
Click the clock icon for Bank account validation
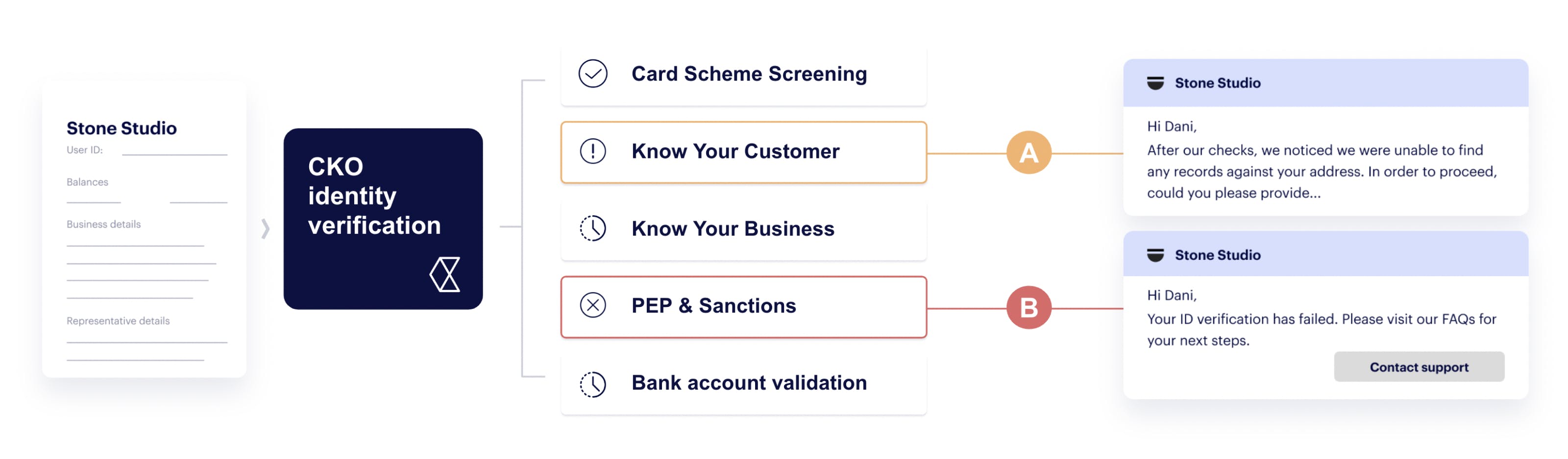pyautogui.click(x=592, y=384)
